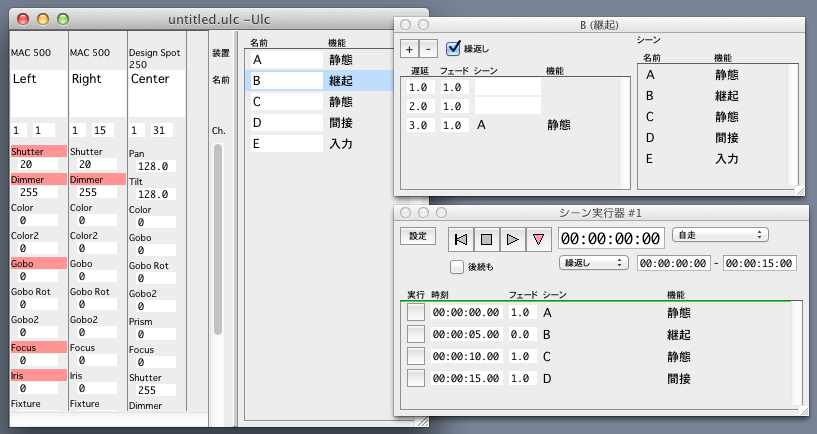Select the Focus channel label of Left fixture
Screen dimensions: 817x434
(39, 348)
